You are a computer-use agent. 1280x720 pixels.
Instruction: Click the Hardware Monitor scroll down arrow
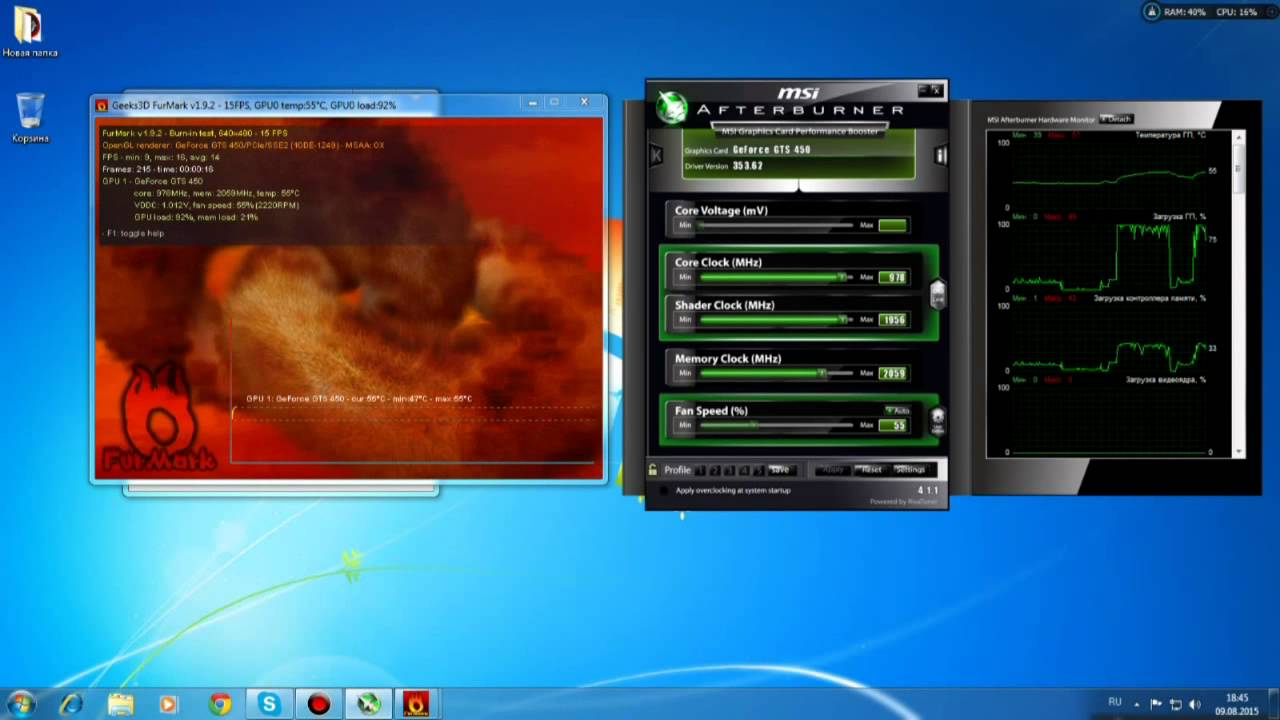[1239, 452]
